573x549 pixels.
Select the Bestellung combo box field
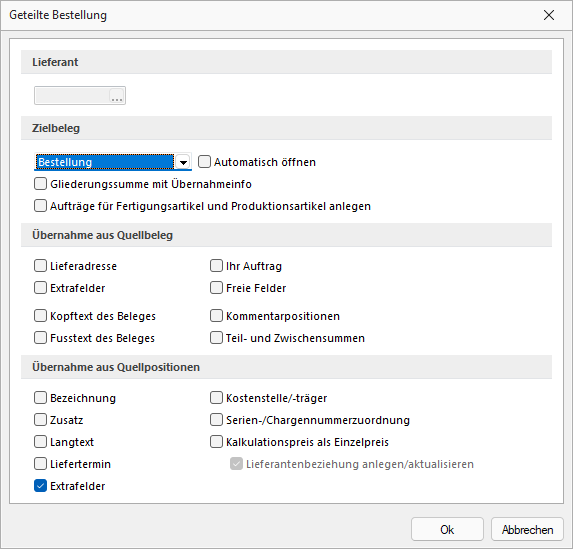point(113,162)
